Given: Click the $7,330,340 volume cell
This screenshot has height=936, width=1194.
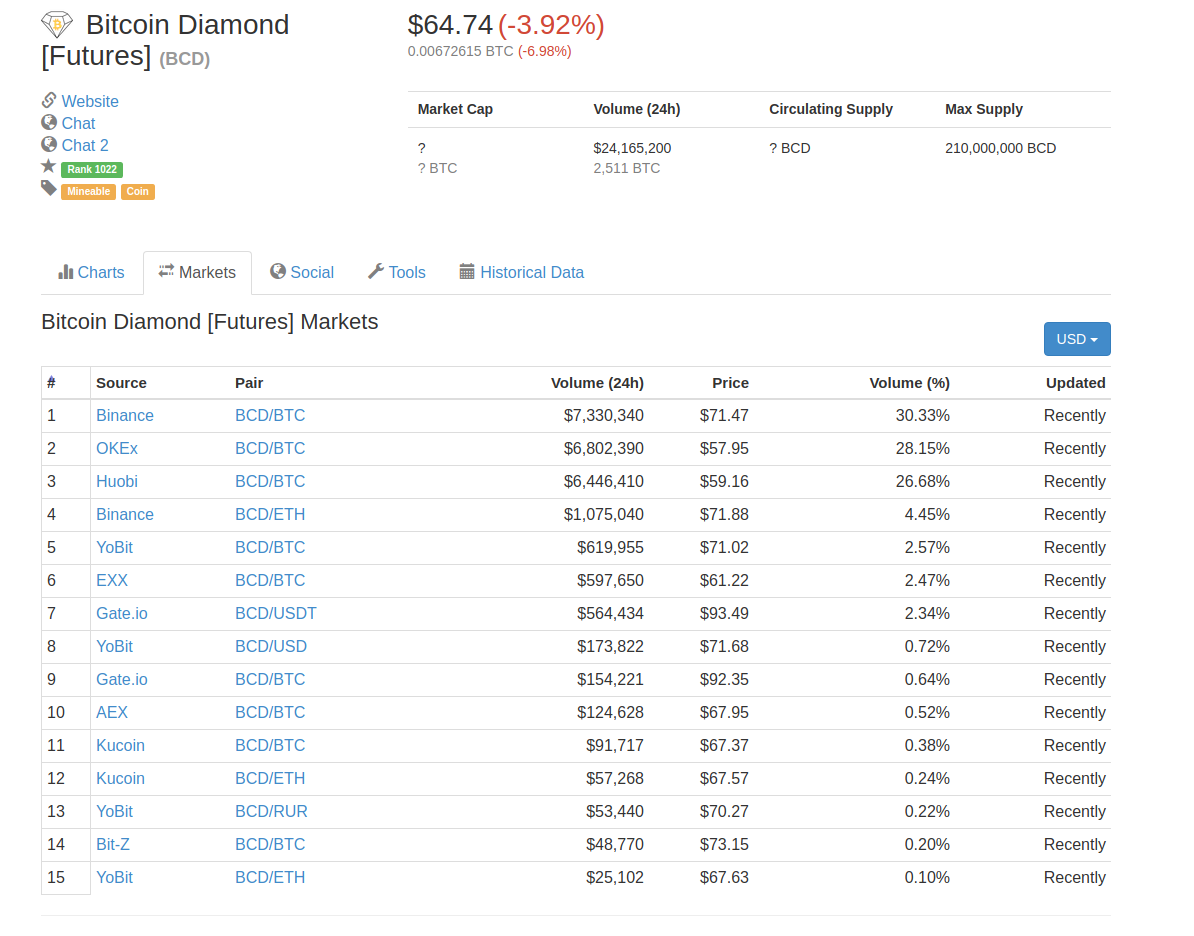Looking at the screenshot, I should click(x=603, y=416).
